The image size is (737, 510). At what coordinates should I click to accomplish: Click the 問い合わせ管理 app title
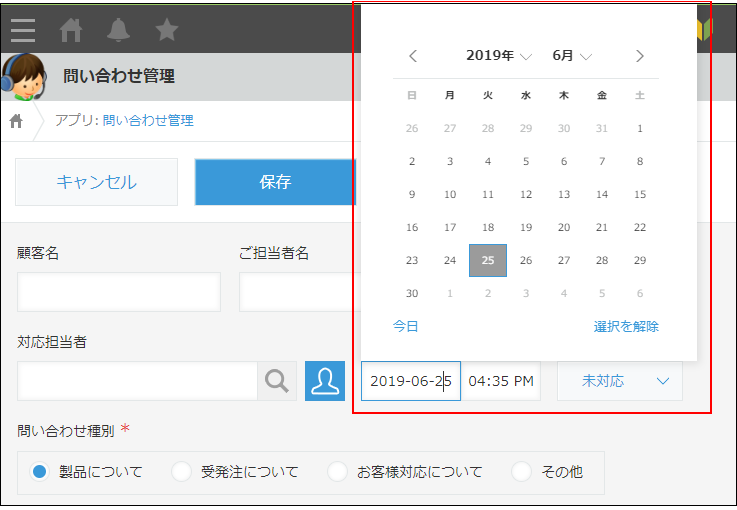(119, 76)
